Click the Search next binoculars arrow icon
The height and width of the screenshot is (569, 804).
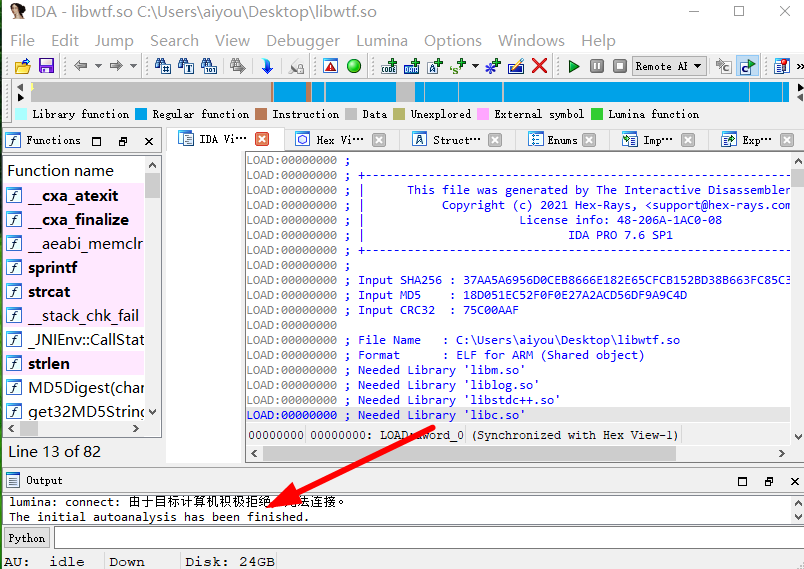tap(237, 66)
